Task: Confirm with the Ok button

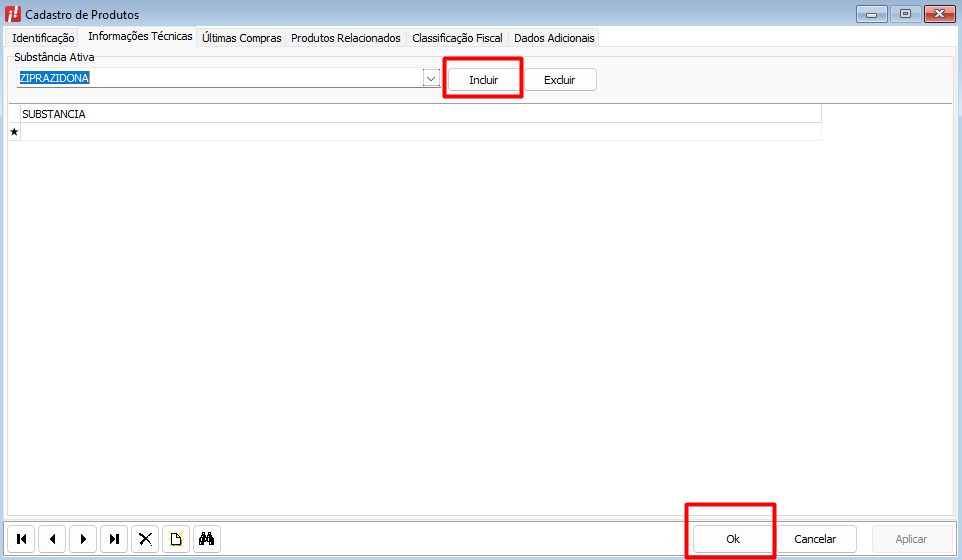Action: point(733,539)
